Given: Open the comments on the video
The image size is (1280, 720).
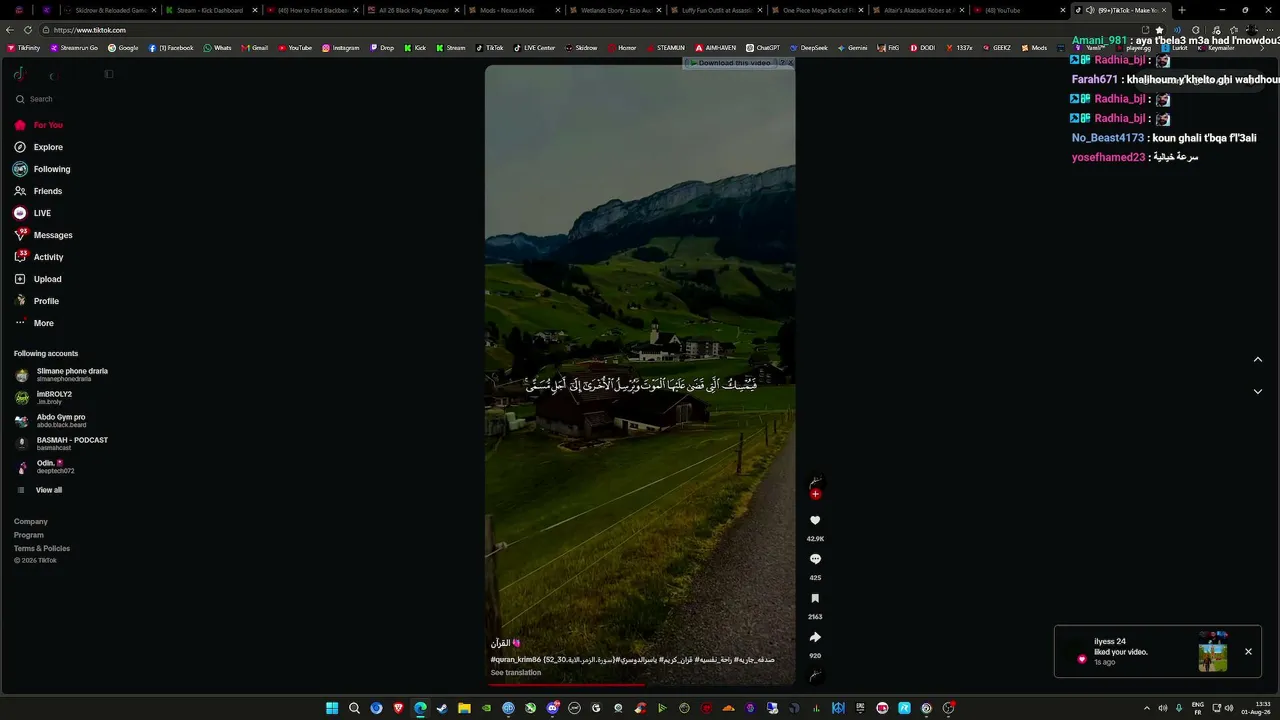Looking at the screenshot, I should coord(815,559).
